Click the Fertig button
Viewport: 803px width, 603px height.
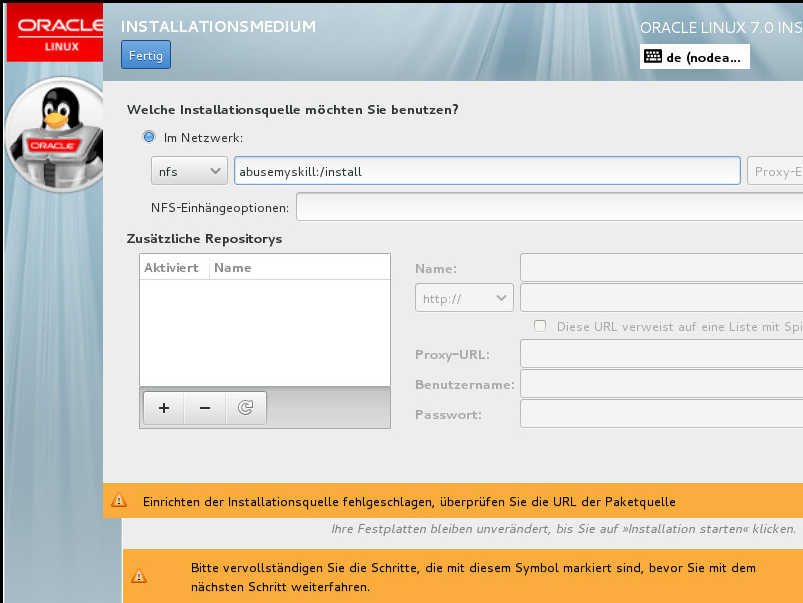click(146, 55)
